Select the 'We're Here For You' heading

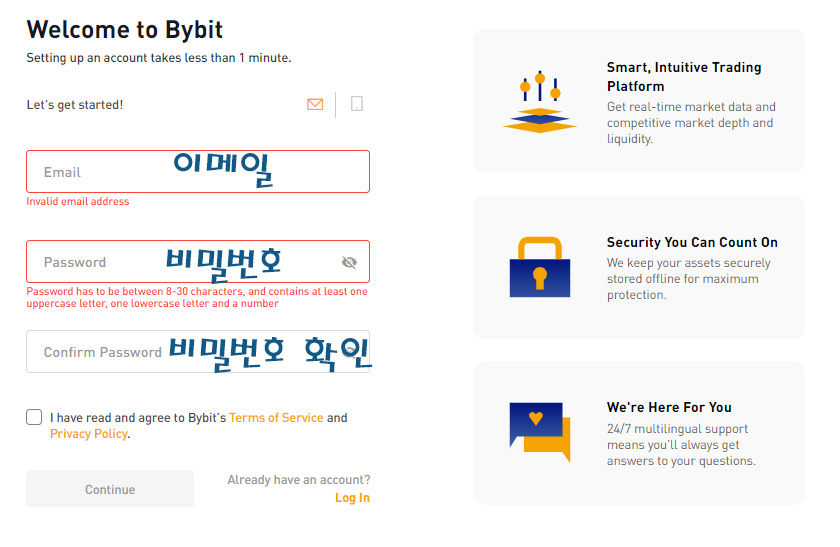point(669,407)
